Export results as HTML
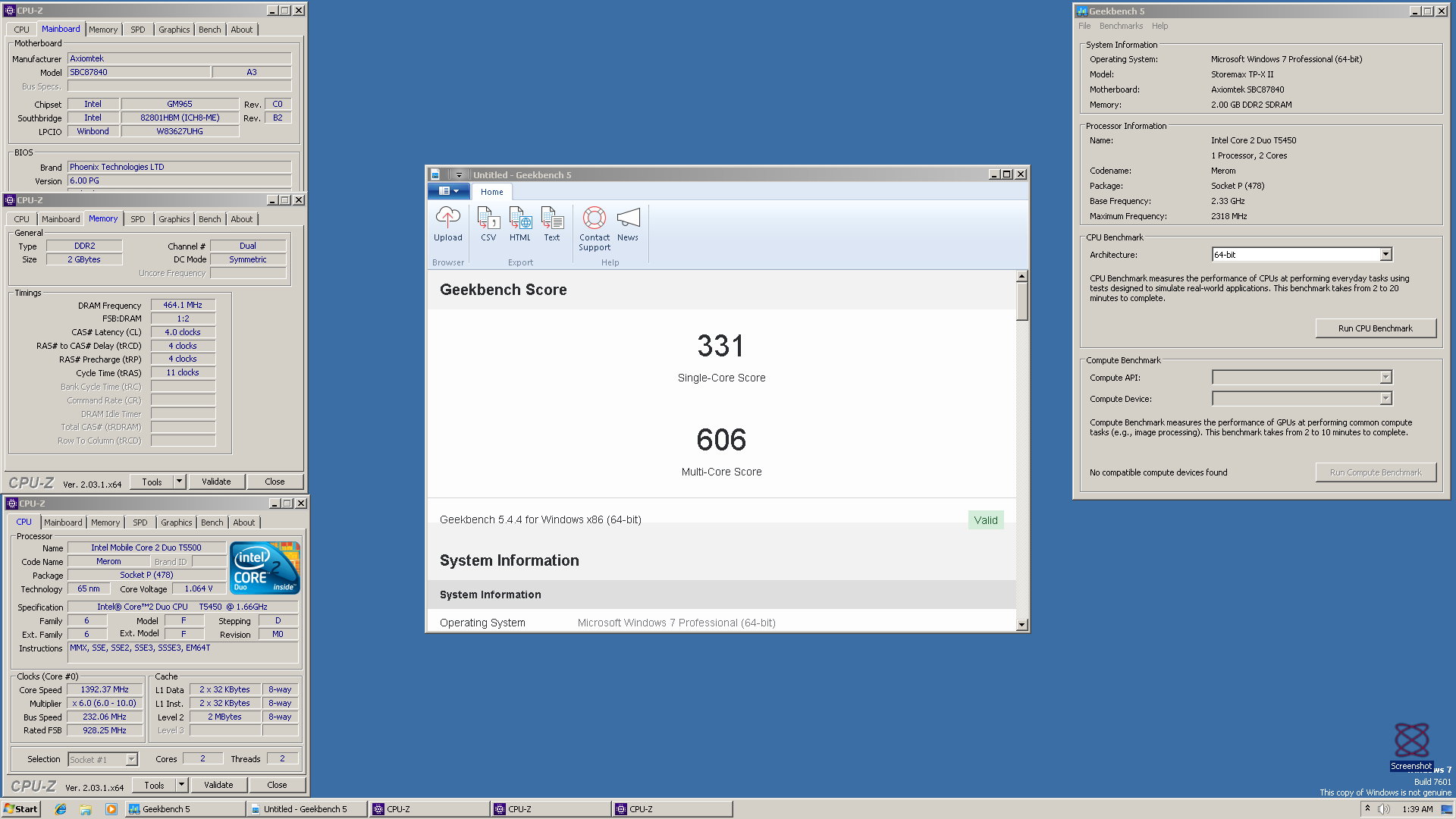The image size is (1456, 819). (520, 224)
